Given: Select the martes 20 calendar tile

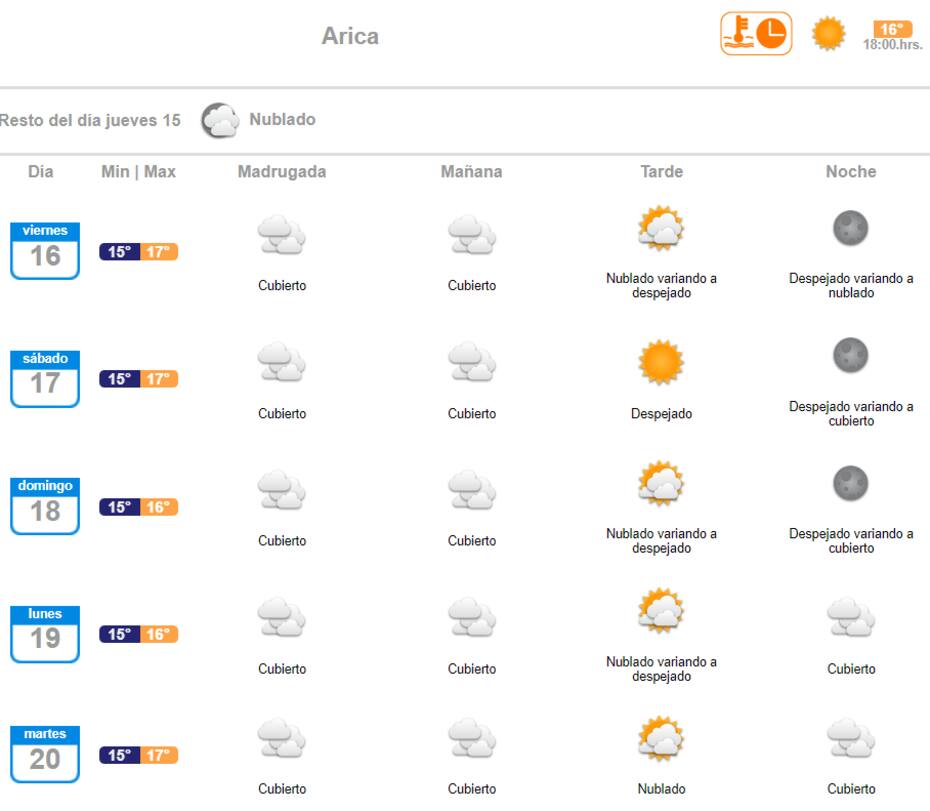Looking at the screenshot, I should [x=45, y=754].
